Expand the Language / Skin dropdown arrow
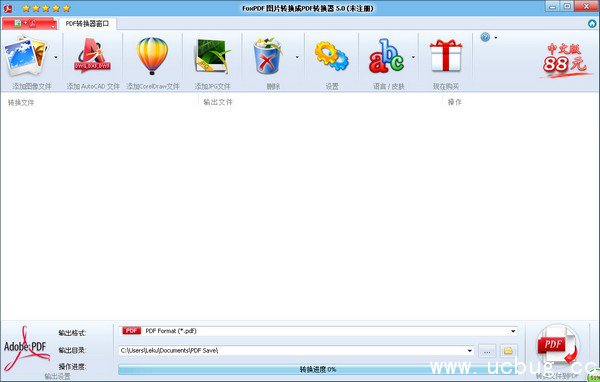600x382 pixels. coord(413,57)
